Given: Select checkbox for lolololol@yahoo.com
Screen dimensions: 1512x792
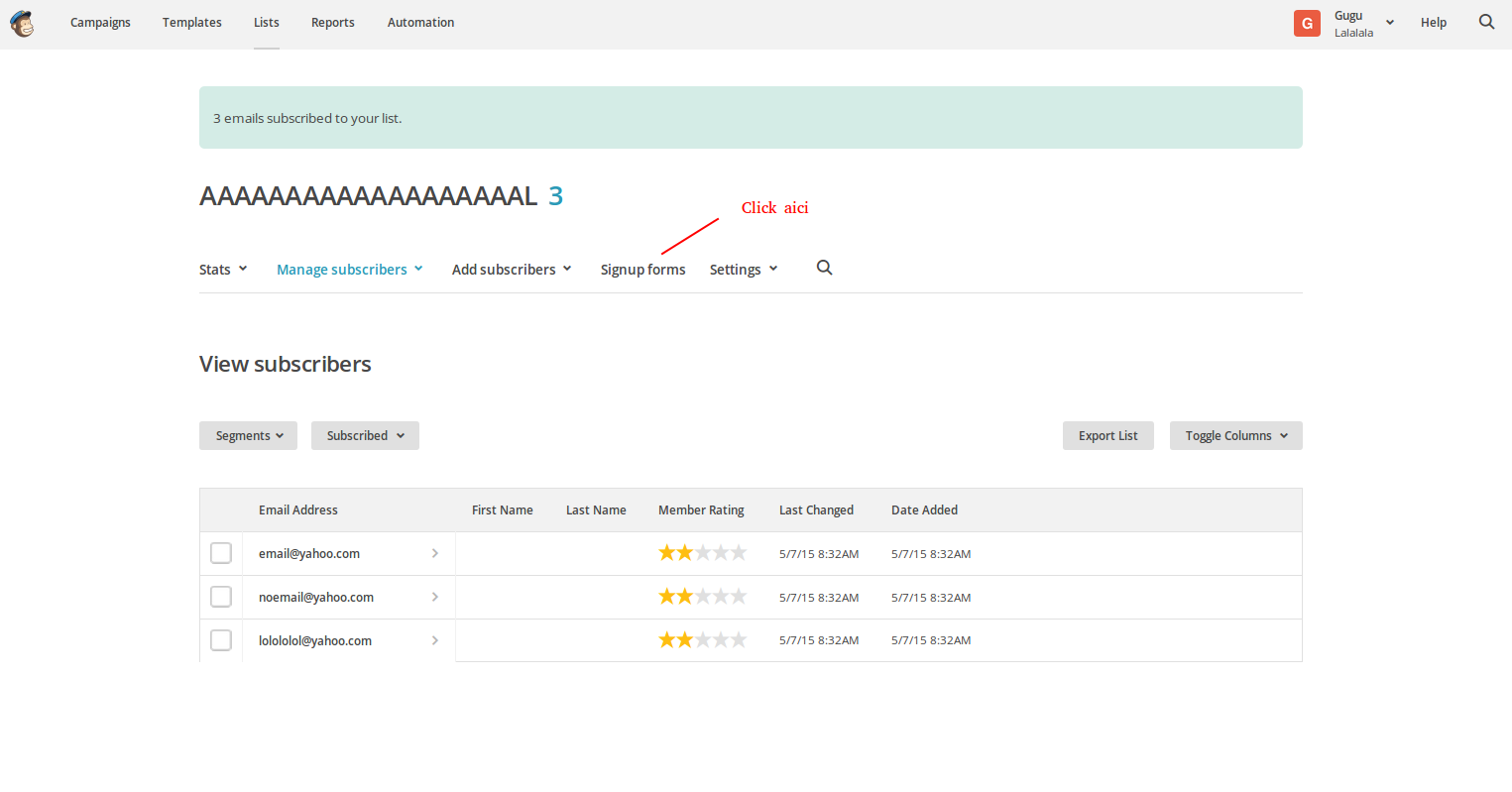Looking at the screenshot, I should click(x=221, y=640).
